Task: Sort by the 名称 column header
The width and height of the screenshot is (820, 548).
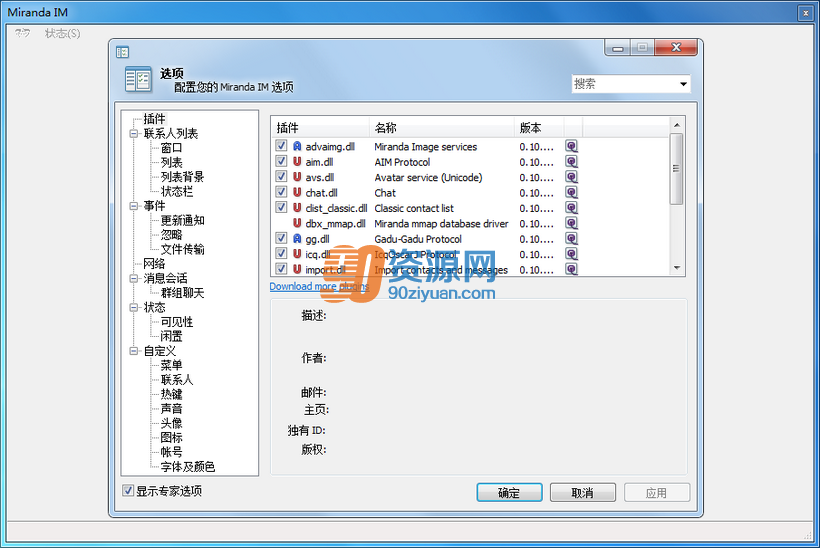Action: click(x=442, y=128)
